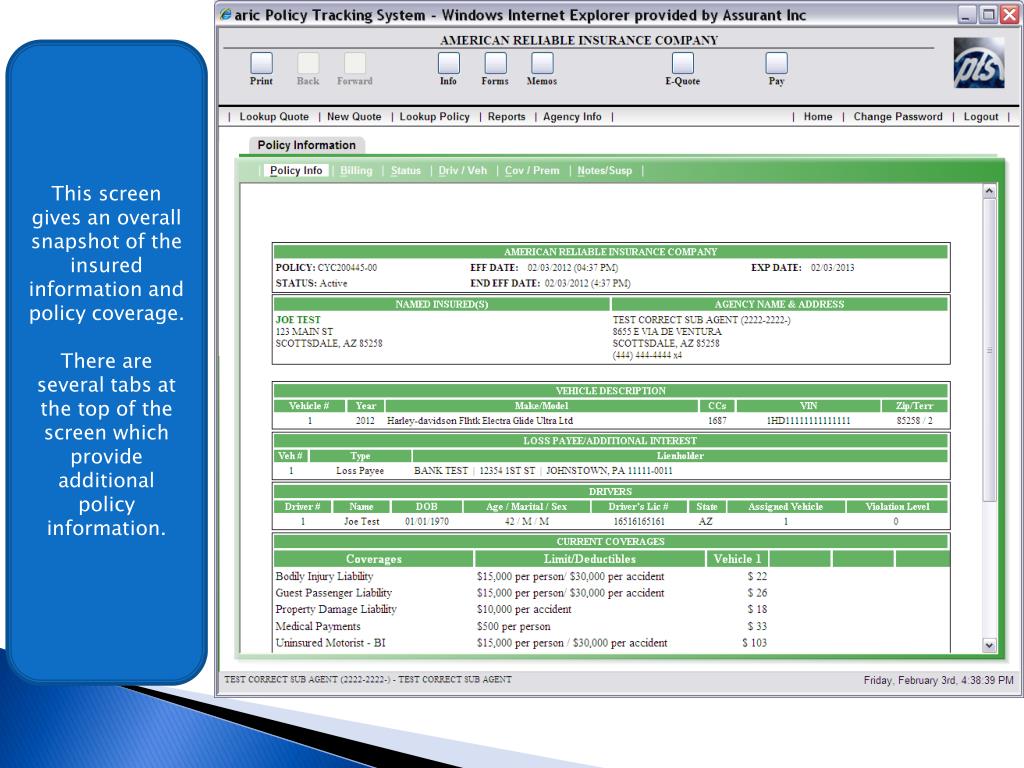Click the Pay toolbar icon
This screenshot has height=768, width=1024.
point(776,63)
